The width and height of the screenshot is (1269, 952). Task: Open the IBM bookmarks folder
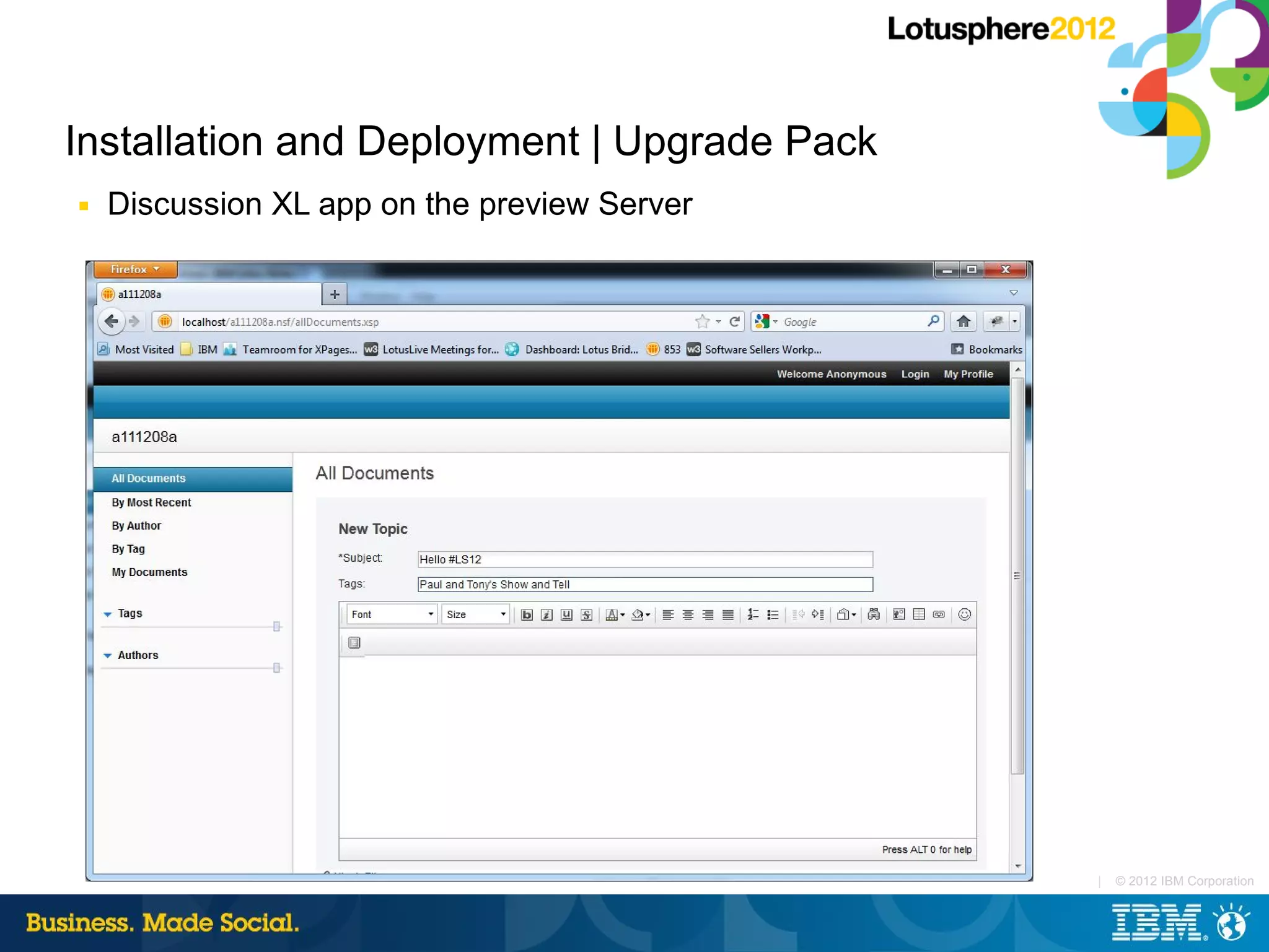tap(200, 350)
